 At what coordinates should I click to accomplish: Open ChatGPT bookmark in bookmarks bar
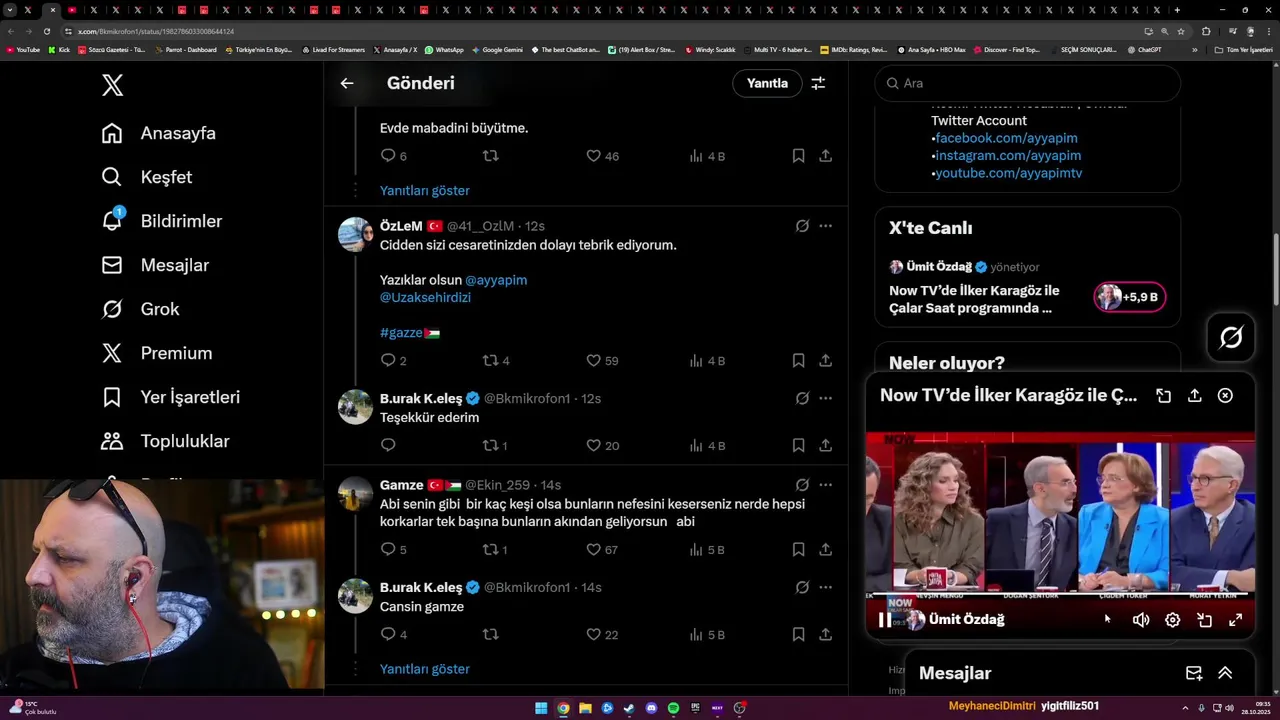click(1144, 49)
